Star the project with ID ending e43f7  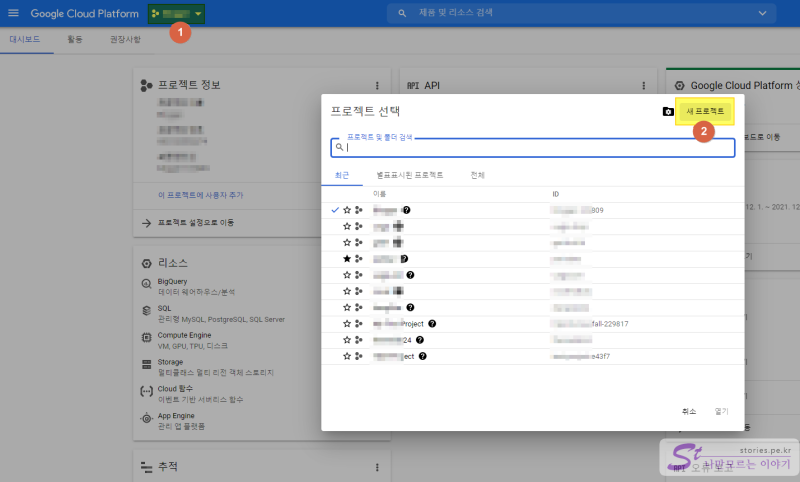click(x=347, y=357)
